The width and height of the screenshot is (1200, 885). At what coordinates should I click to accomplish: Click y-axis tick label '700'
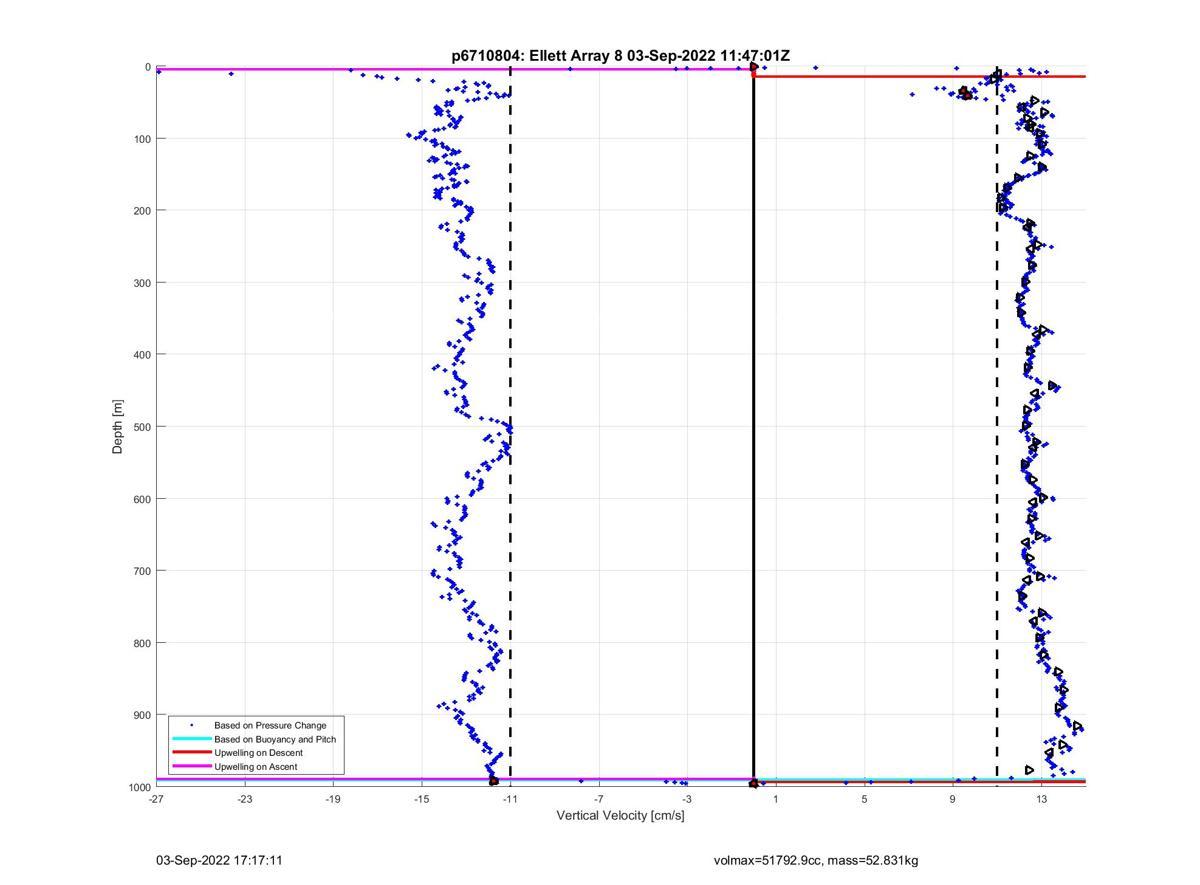[142, 571]
